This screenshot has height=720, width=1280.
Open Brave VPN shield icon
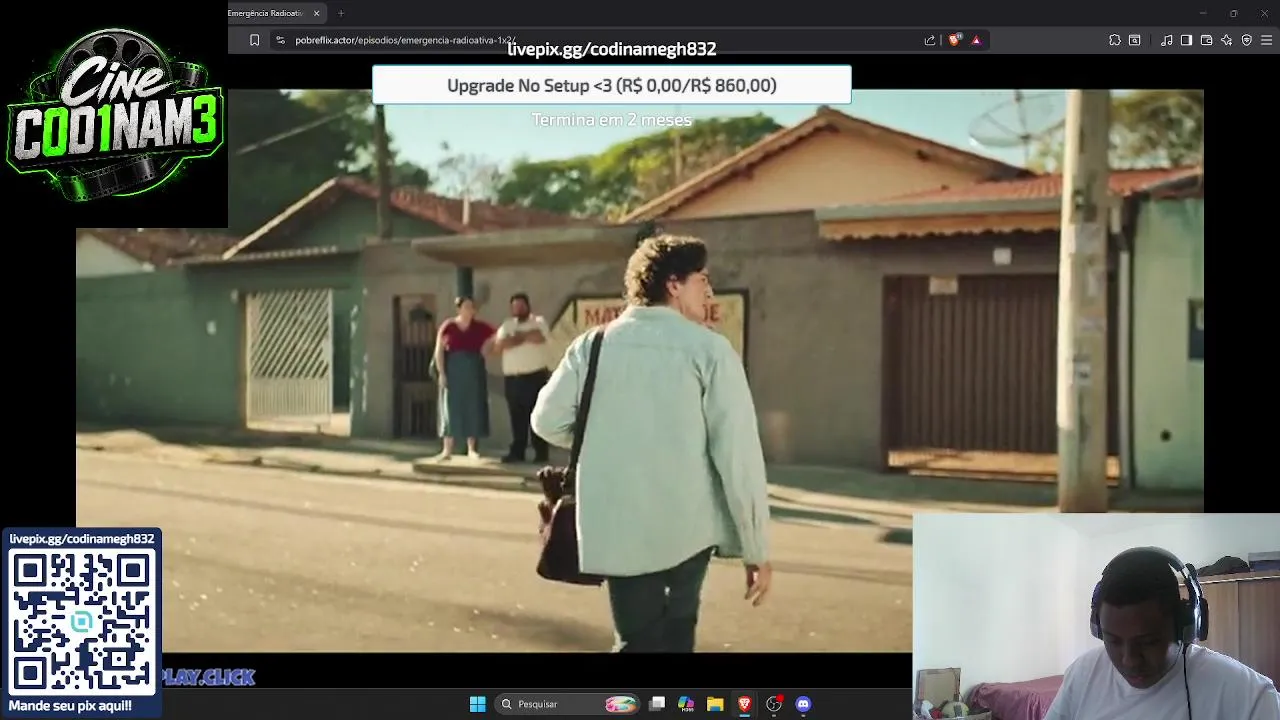pos(1246,40)
